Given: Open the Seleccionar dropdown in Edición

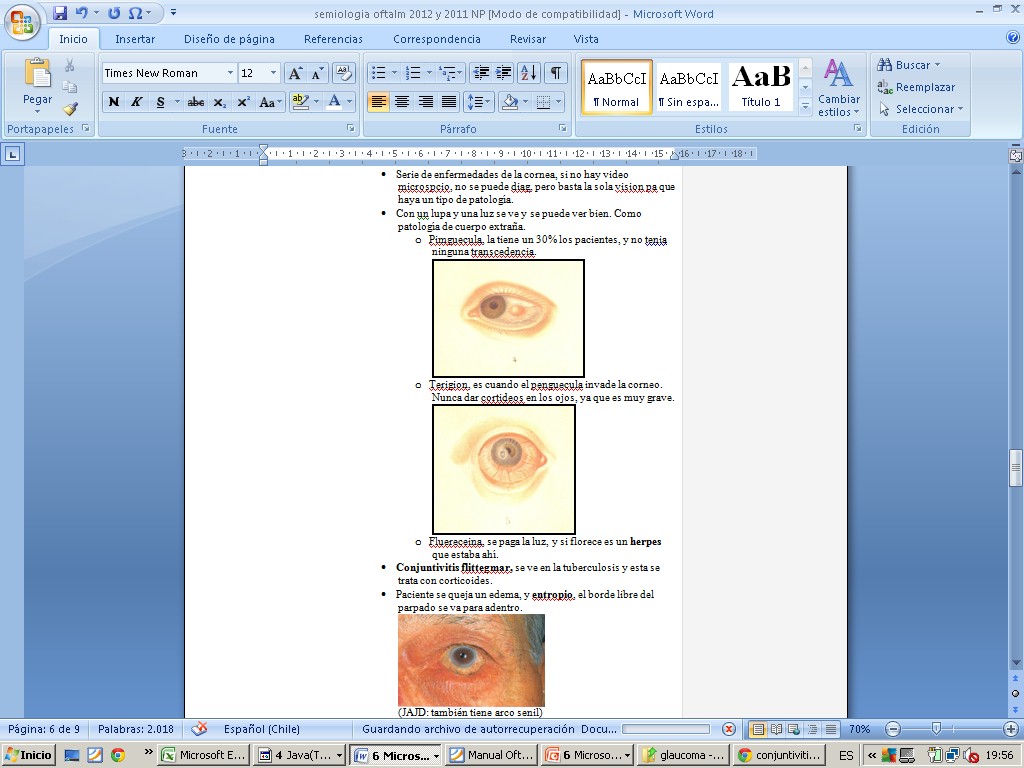Looking at the screenshot, I should pos(920,109).
